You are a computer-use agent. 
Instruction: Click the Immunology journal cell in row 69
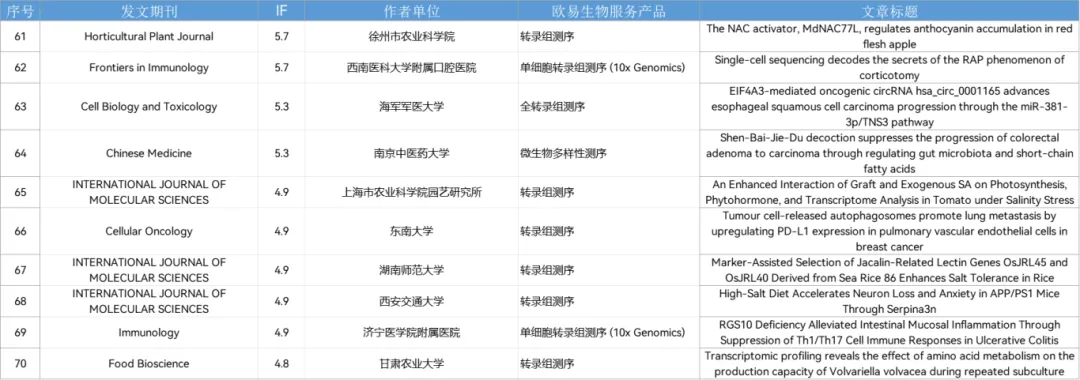(149, 332)
